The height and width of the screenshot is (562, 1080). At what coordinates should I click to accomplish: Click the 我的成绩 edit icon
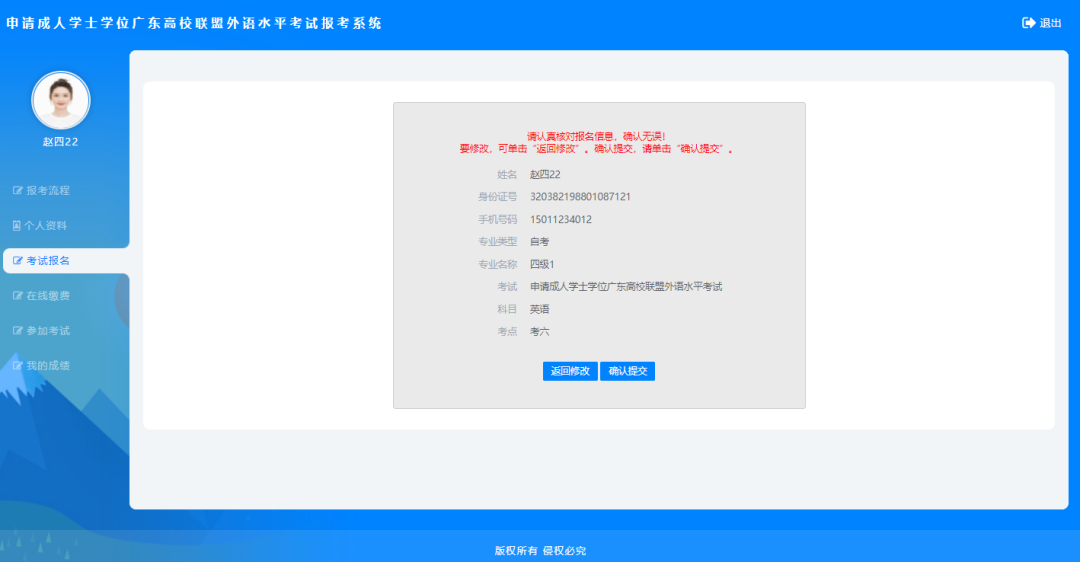coord(17,366)
